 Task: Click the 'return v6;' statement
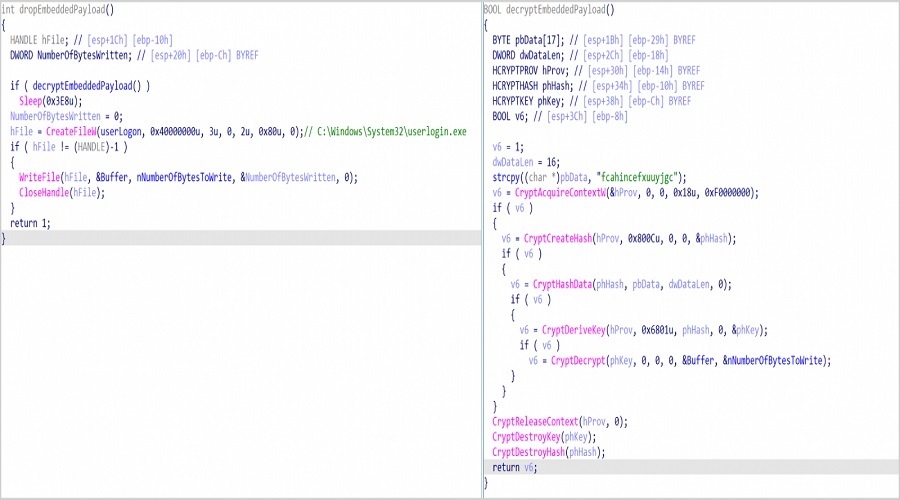514,467
